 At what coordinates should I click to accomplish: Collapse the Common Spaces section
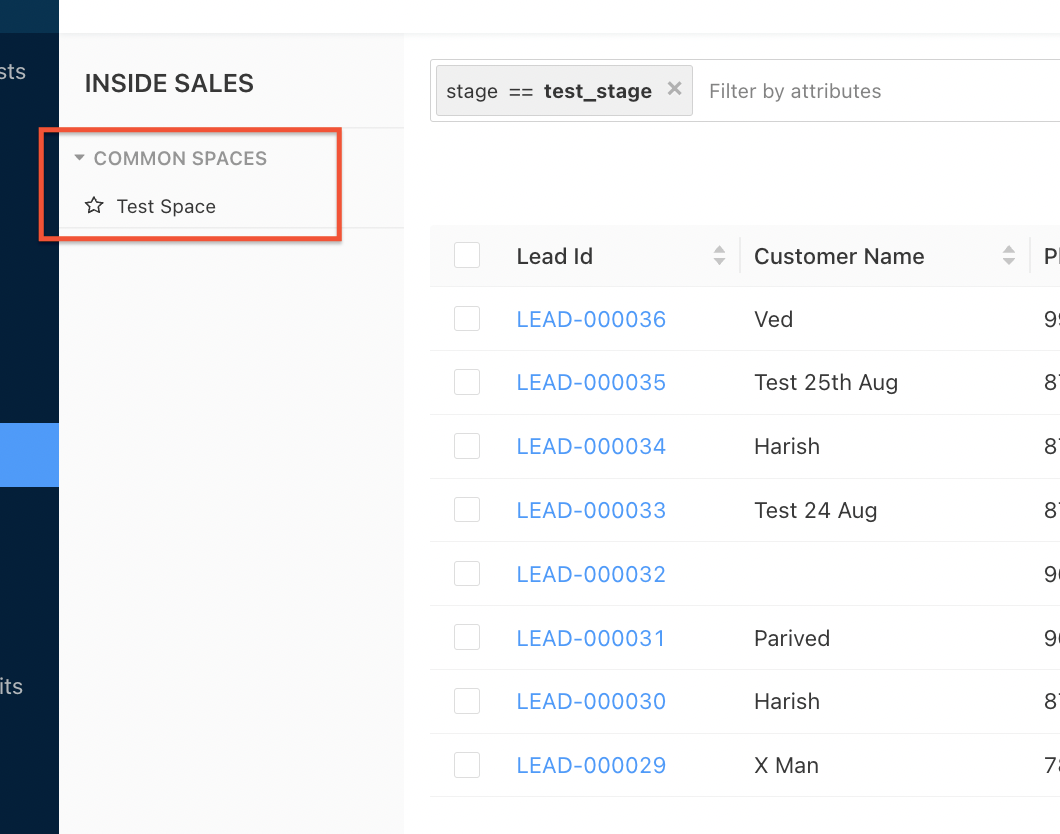pyautogui.click(x=80, y=158)
